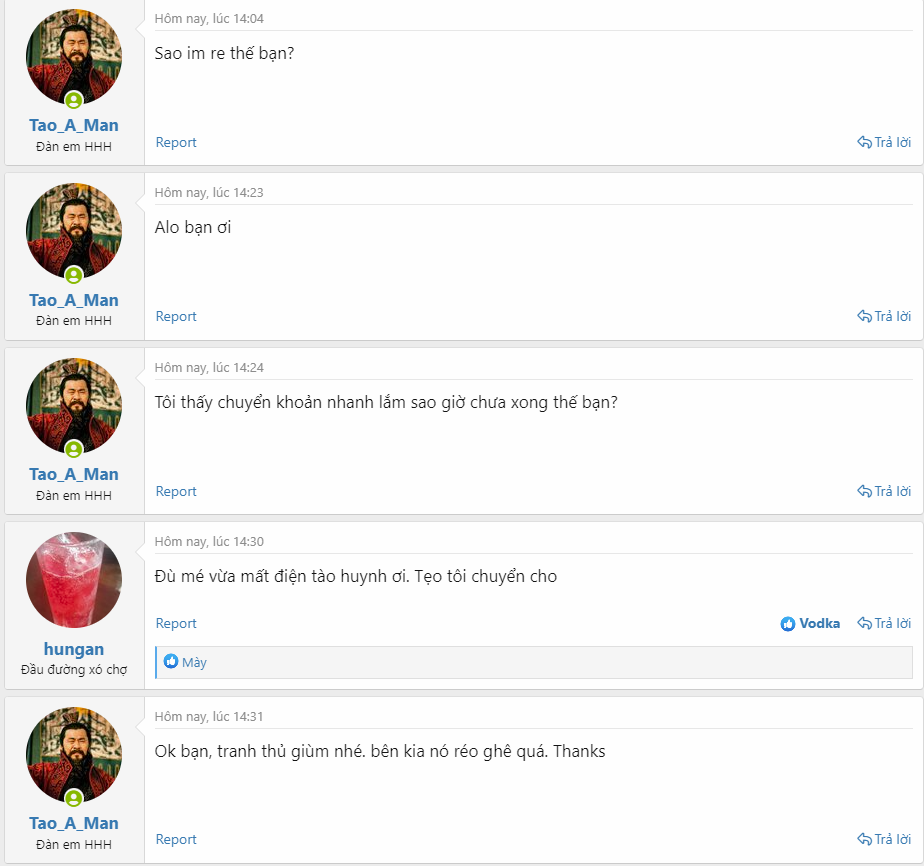The image size is (924, 866).
Task: Reply to hungan's 14:30 post
Action: [x=884, y=623]
